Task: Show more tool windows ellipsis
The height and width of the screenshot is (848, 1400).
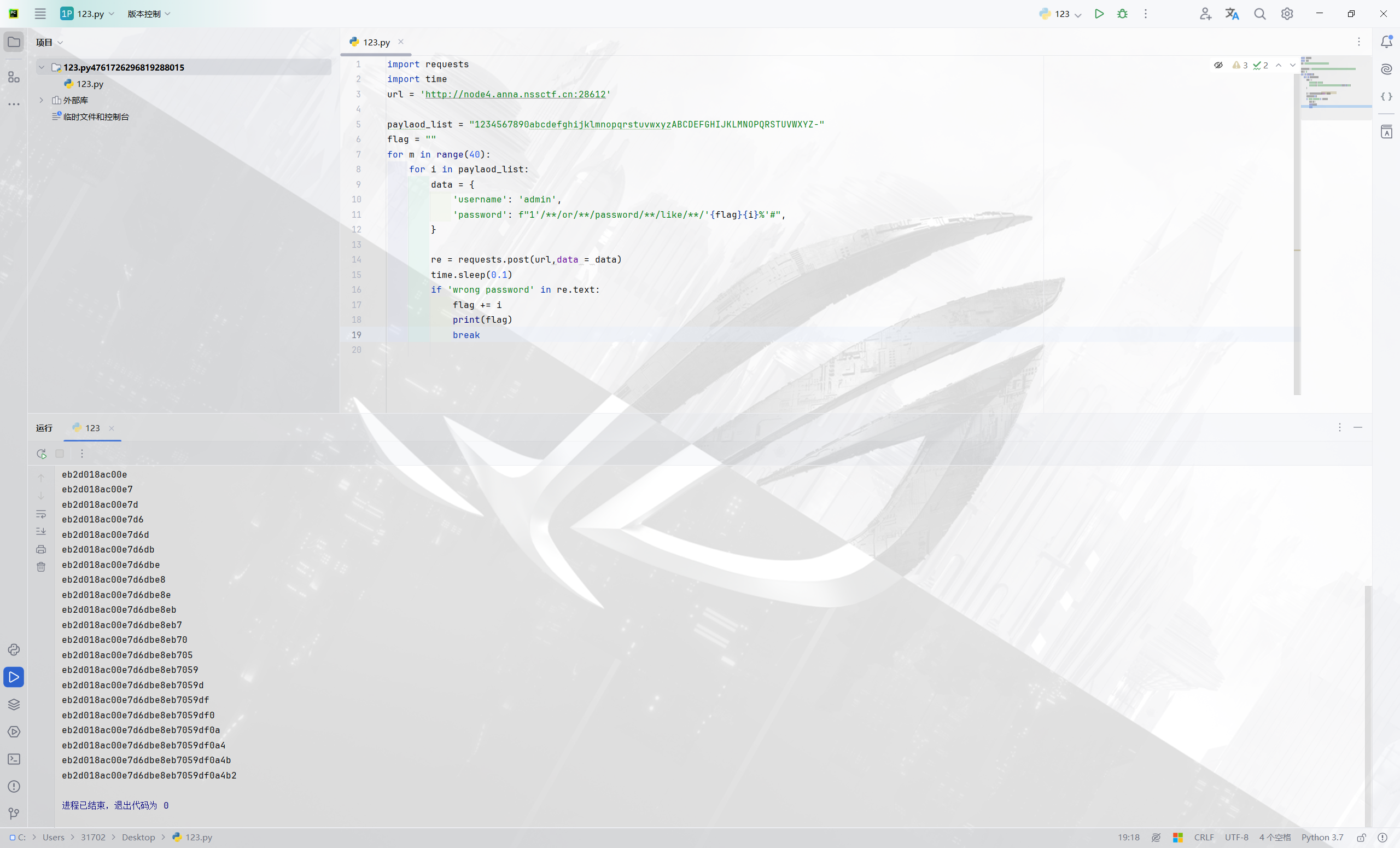Action: click(x=14, y=104)
